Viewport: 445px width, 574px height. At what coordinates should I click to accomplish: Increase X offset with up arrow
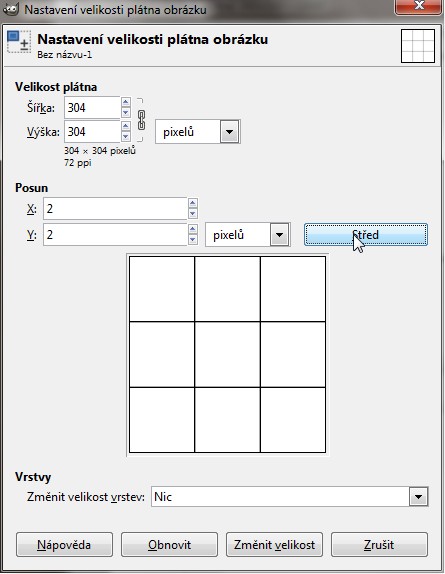192,203
